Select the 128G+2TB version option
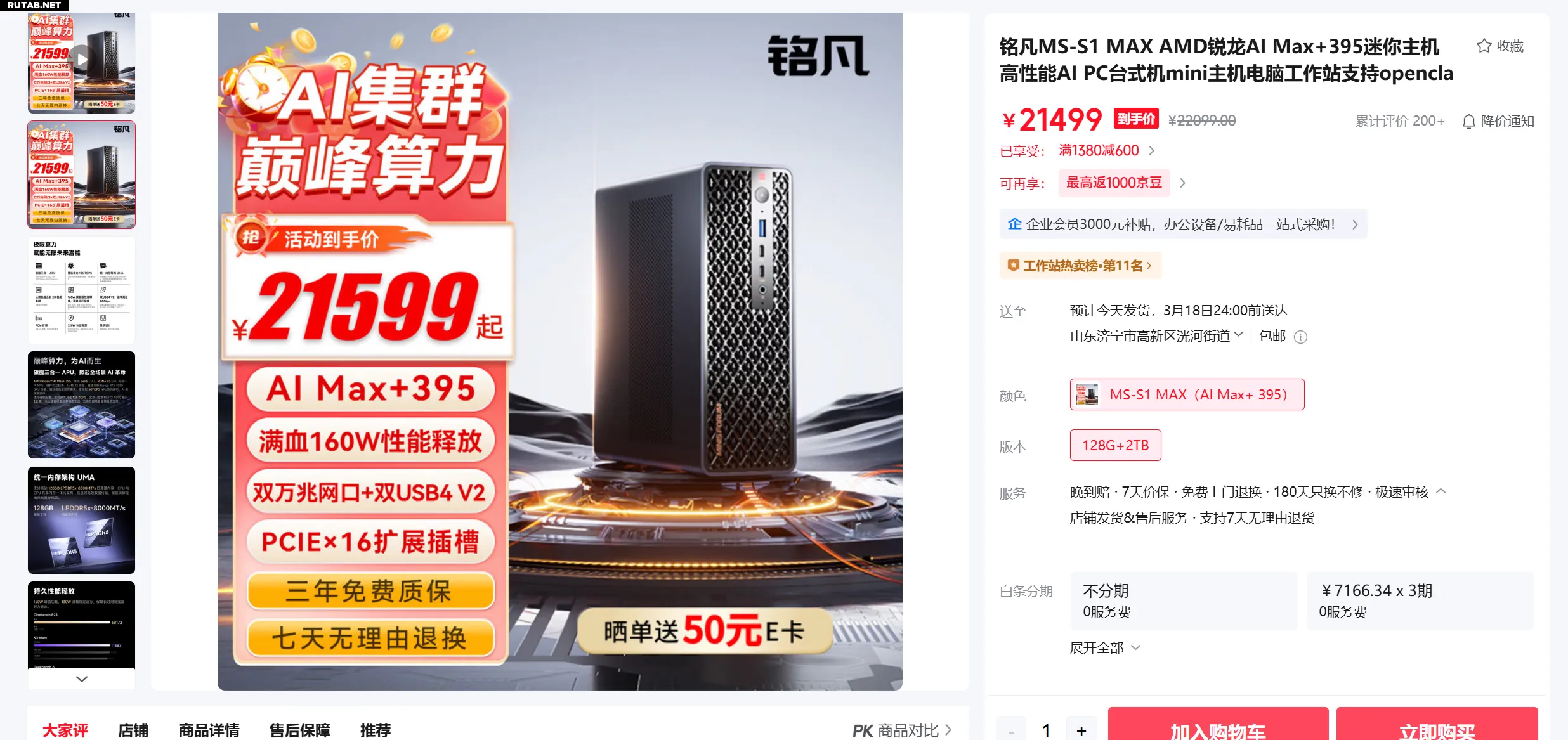The image size is (1568, 740). coord(1115,445)
